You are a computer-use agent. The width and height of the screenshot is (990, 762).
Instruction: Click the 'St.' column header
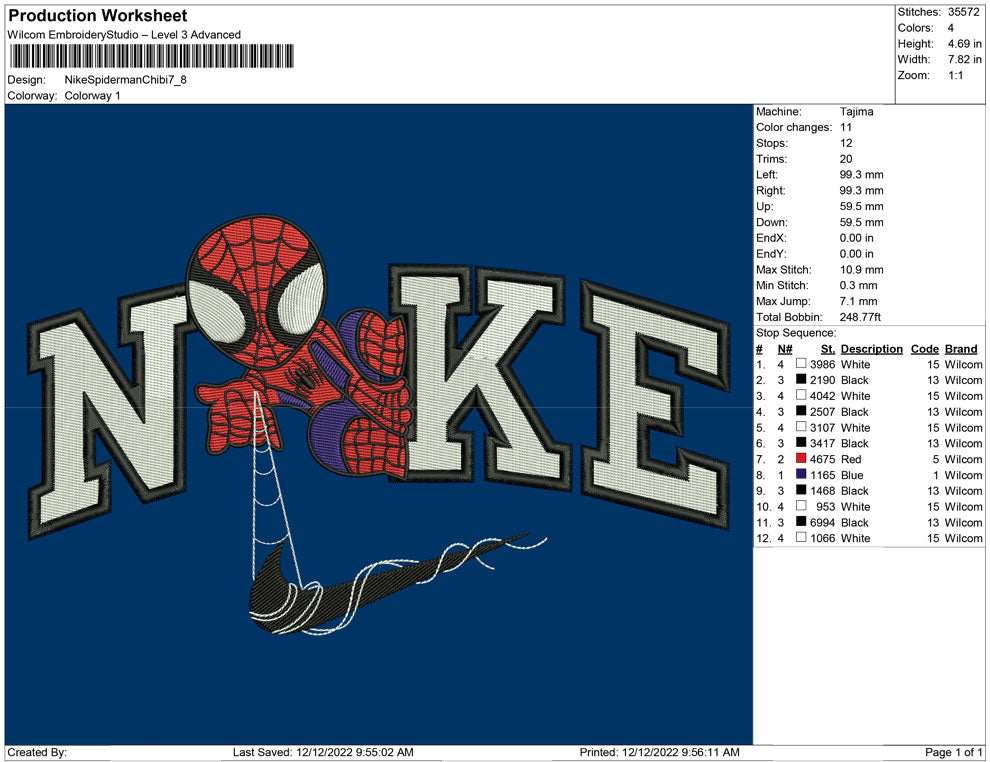point(828,348)
